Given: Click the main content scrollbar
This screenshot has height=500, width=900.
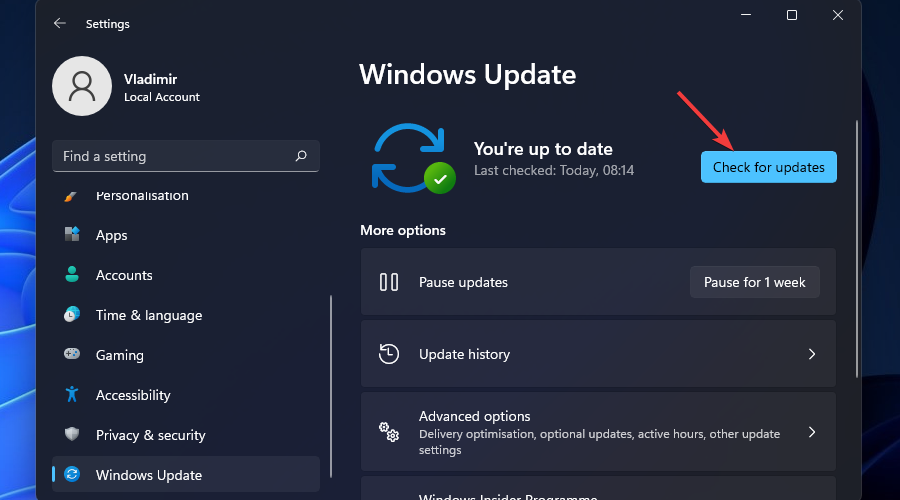Looking at the screenshot, I should click(857, 249).
